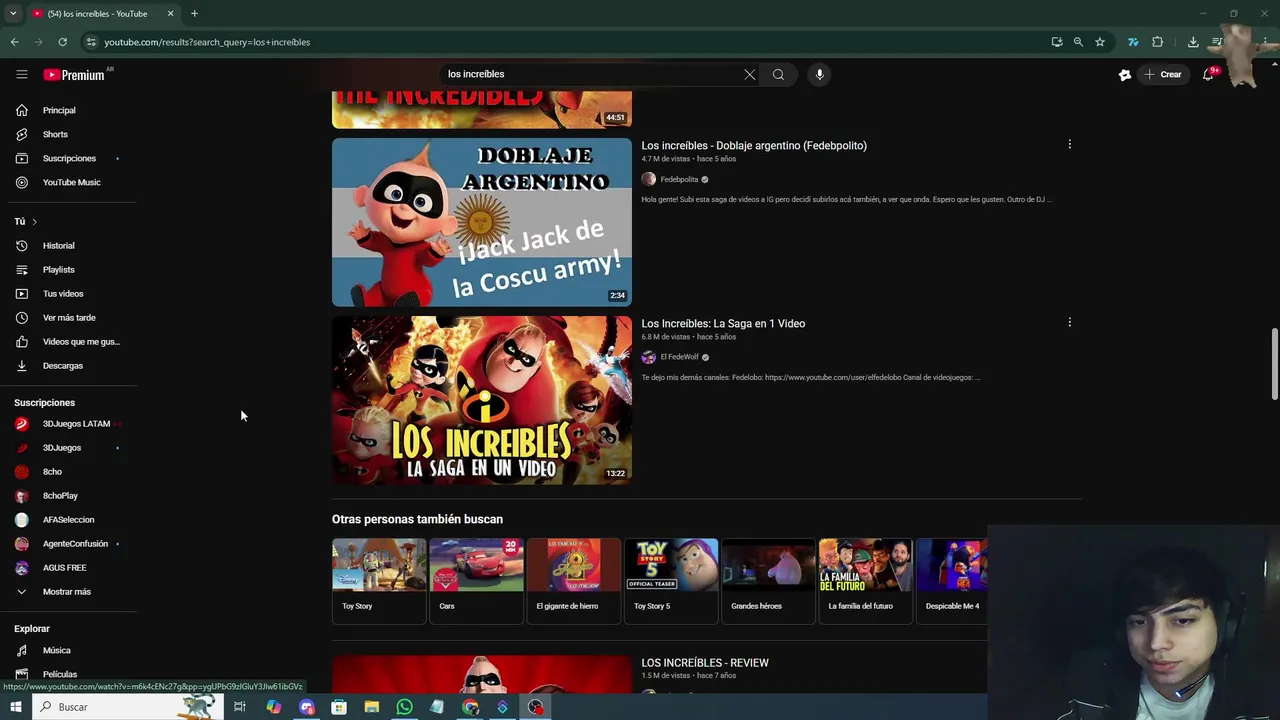The image size is (1280, 720).
Task: Expand the Tú section chevron
Action: [34, 221]
